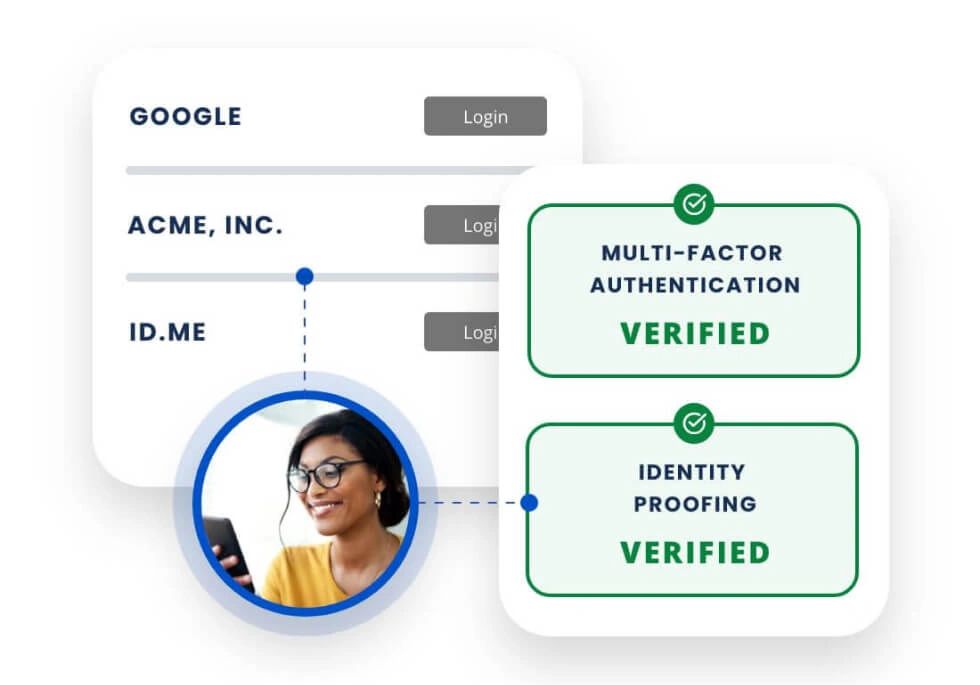Click the green checkmark above Multi-Factor Authentication
This screenshot has height=685, width=980.
click(x=694, y=204)
